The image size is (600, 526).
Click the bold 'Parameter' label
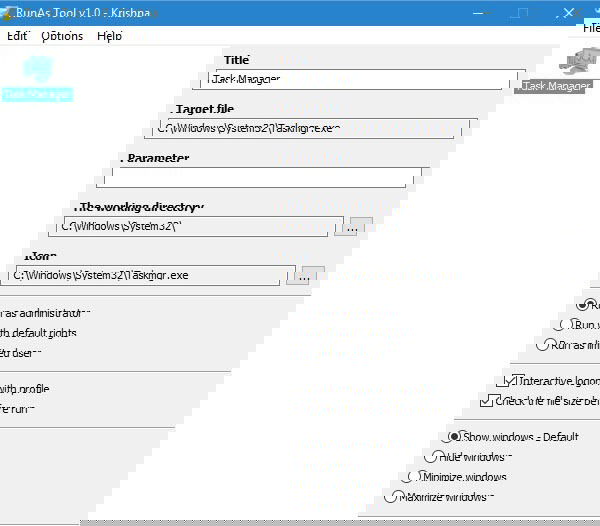pos(155,158)
